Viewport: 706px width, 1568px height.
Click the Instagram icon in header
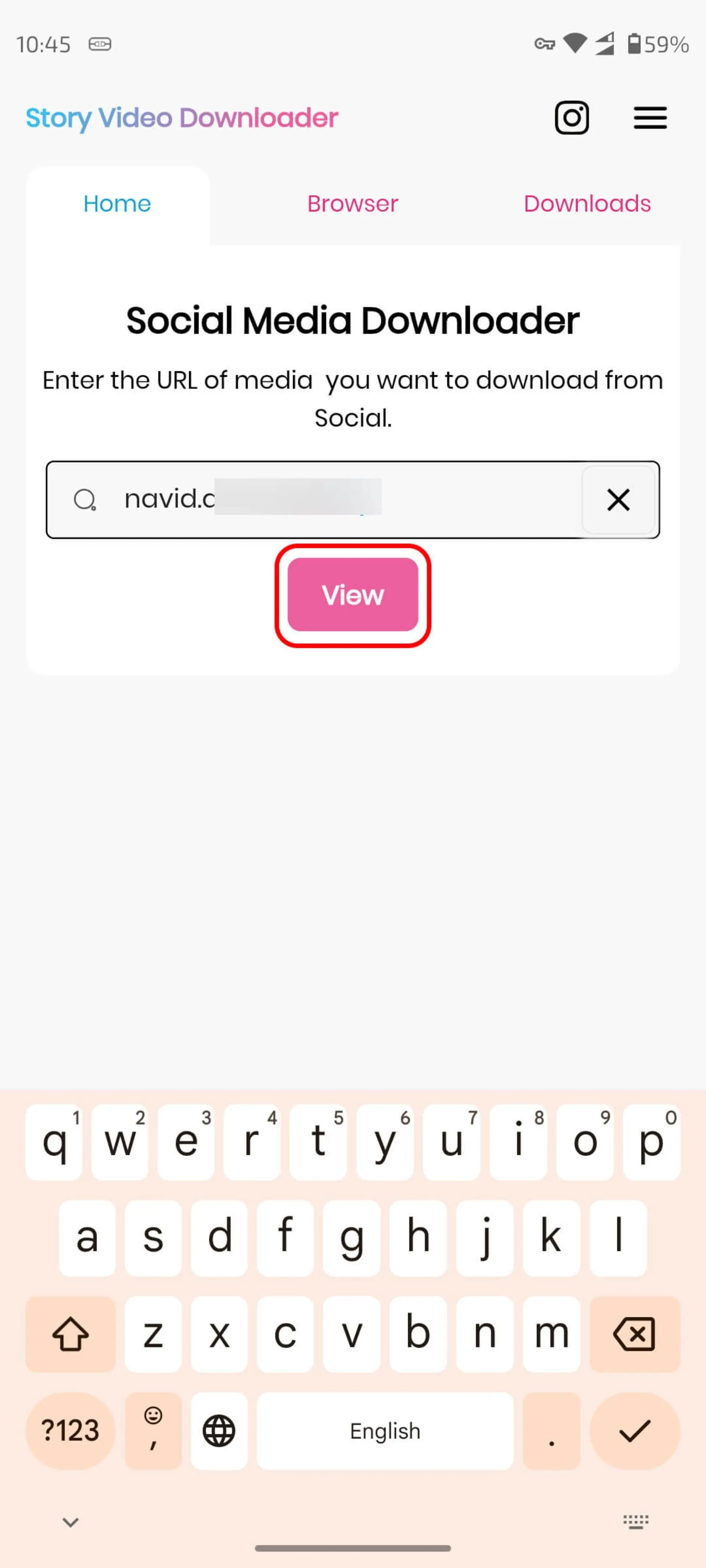572,117
